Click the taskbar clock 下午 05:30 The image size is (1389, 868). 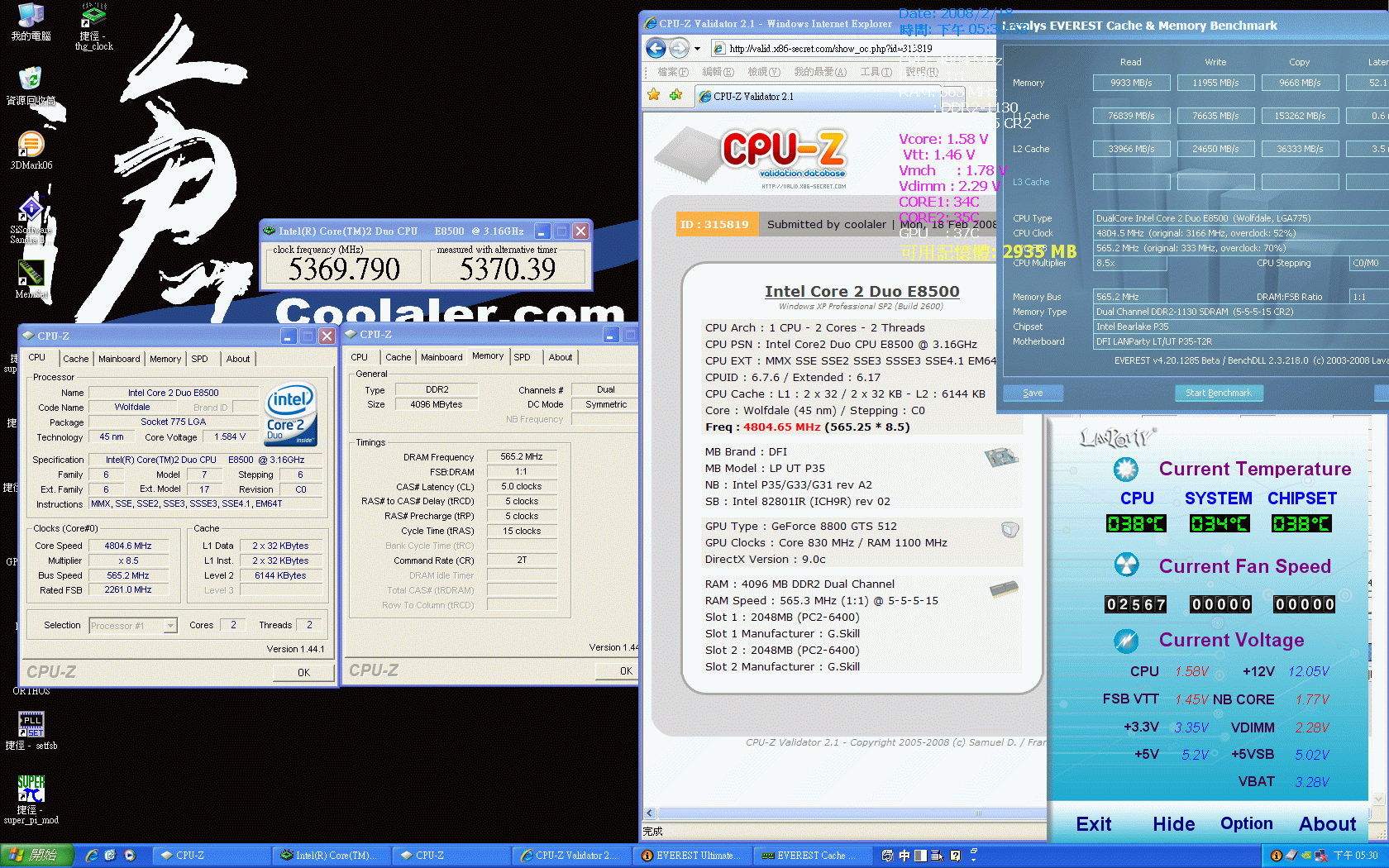pos(1355,856)
